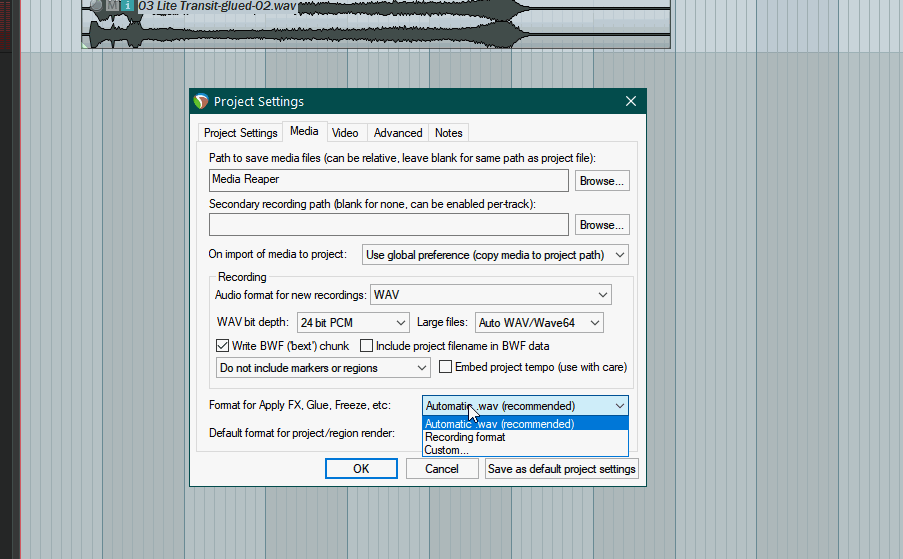Select the Media tab
903x559 pixels.
[x=304, y=131]
